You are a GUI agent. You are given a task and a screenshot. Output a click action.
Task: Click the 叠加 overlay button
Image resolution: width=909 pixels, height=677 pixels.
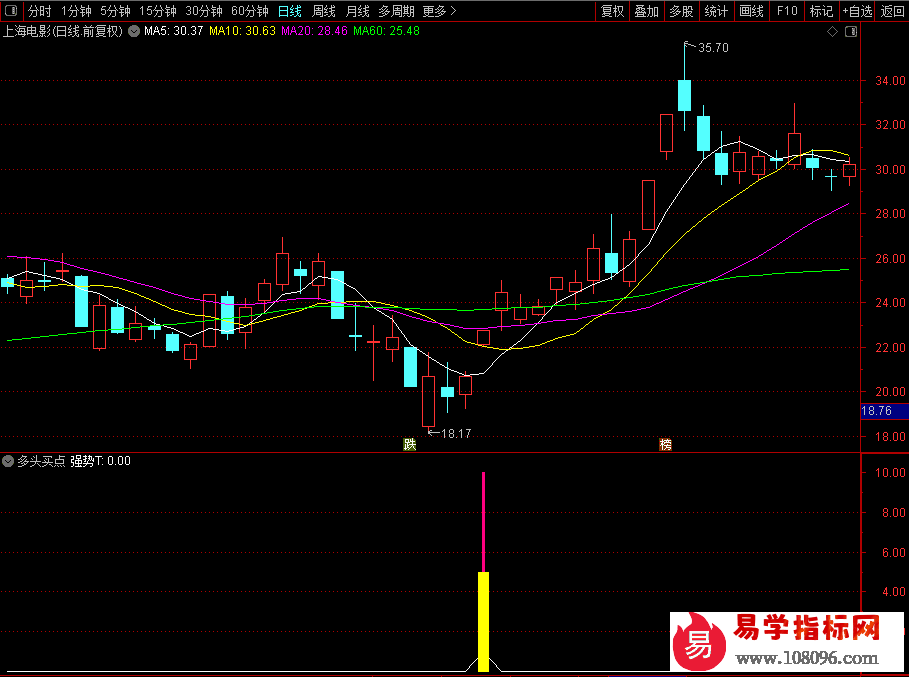point(646,11)
